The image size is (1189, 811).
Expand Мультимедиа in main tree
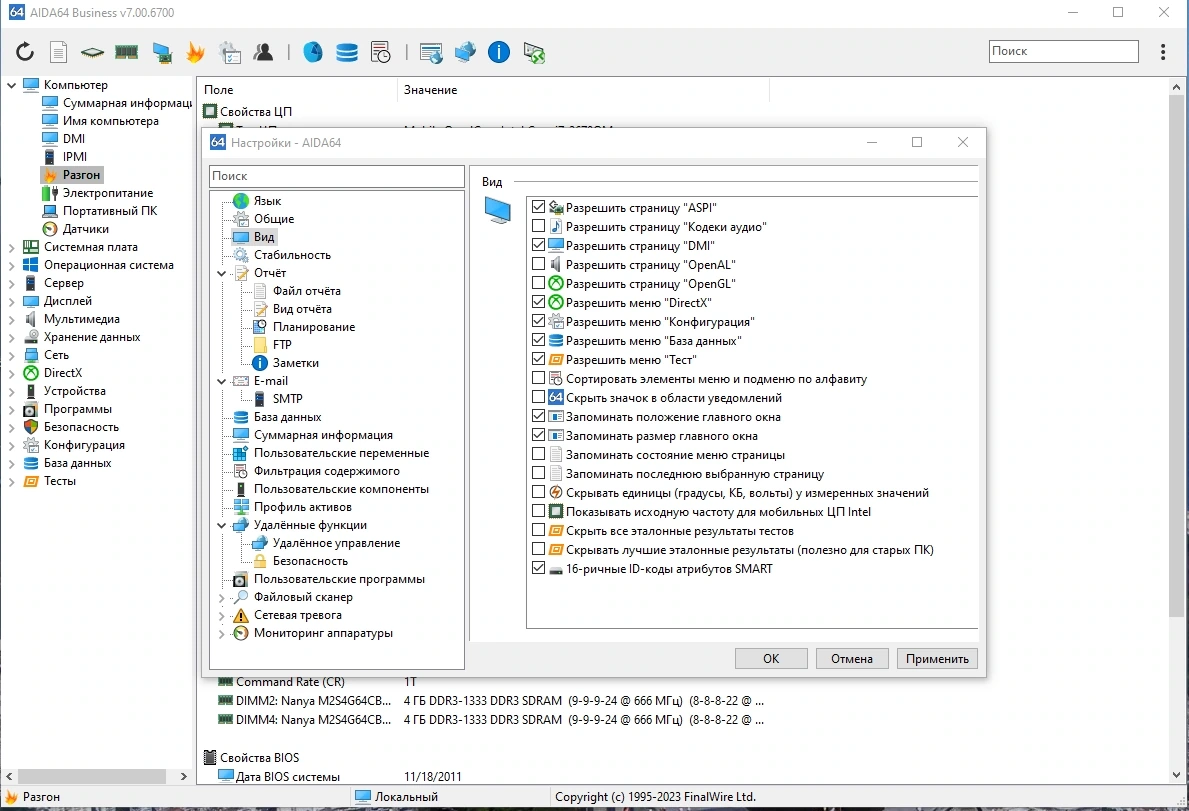[x=11, y=319]
